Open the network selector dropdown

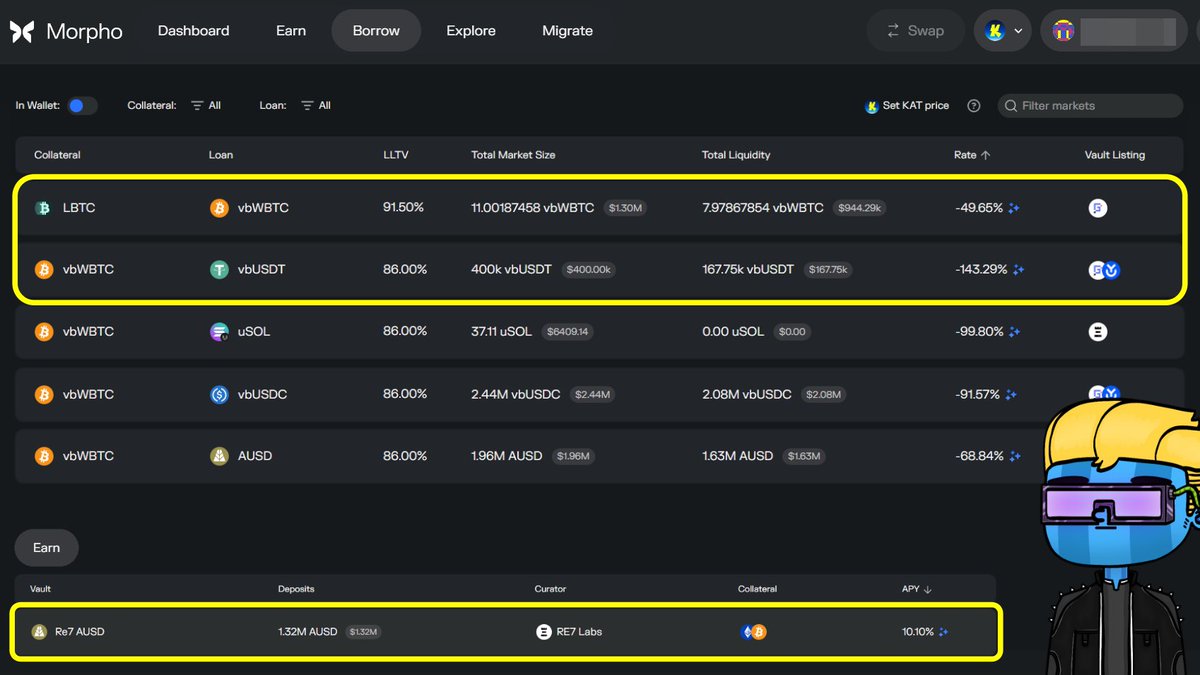click(x=1003, y=31)
